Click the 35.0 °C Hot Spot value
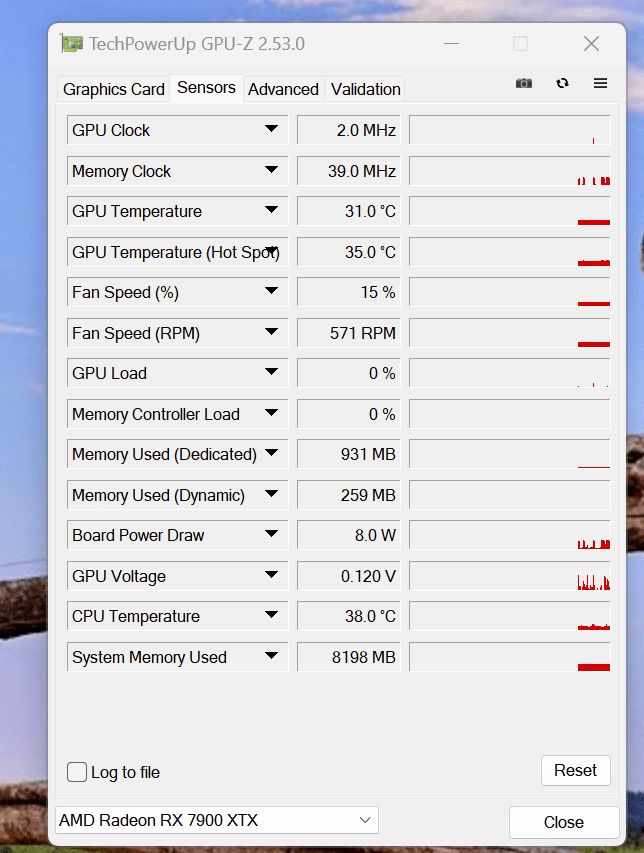The width and height of the screenshot is (644, 853). (x=349, y=252)
